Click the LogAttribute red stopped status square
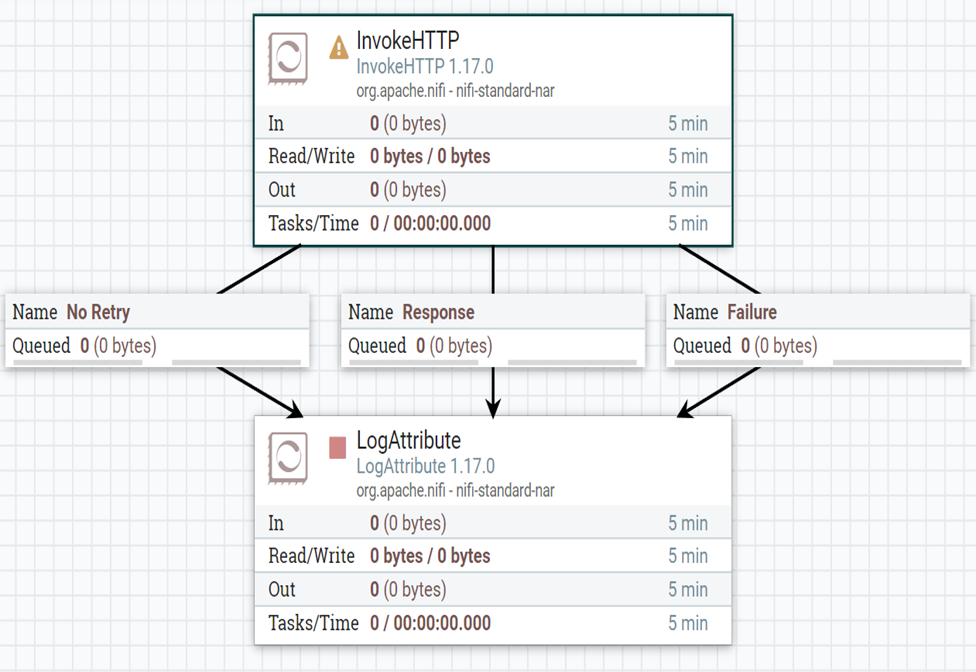This screenshot has height=672, width=976. [337, 447]
